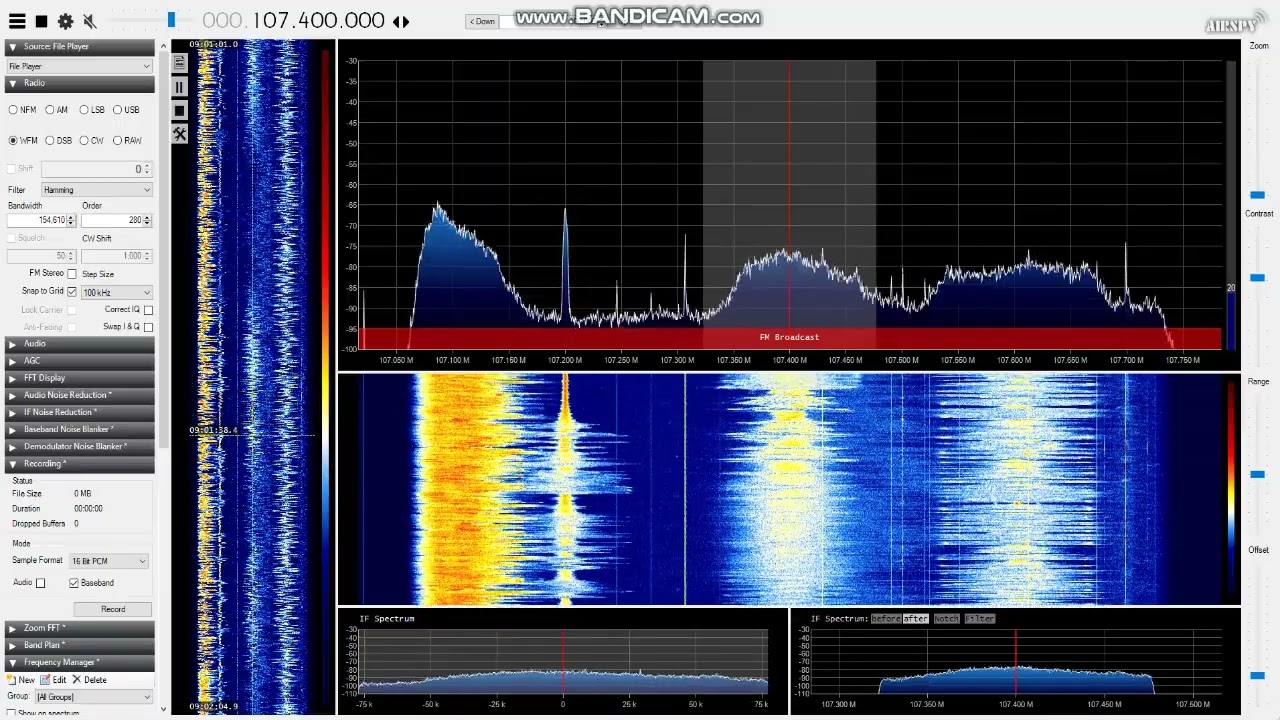This screenshot has height=720, width=1280.
Task: Select the IF Spectrum 'before' option
Action: (x=885, y=619)
